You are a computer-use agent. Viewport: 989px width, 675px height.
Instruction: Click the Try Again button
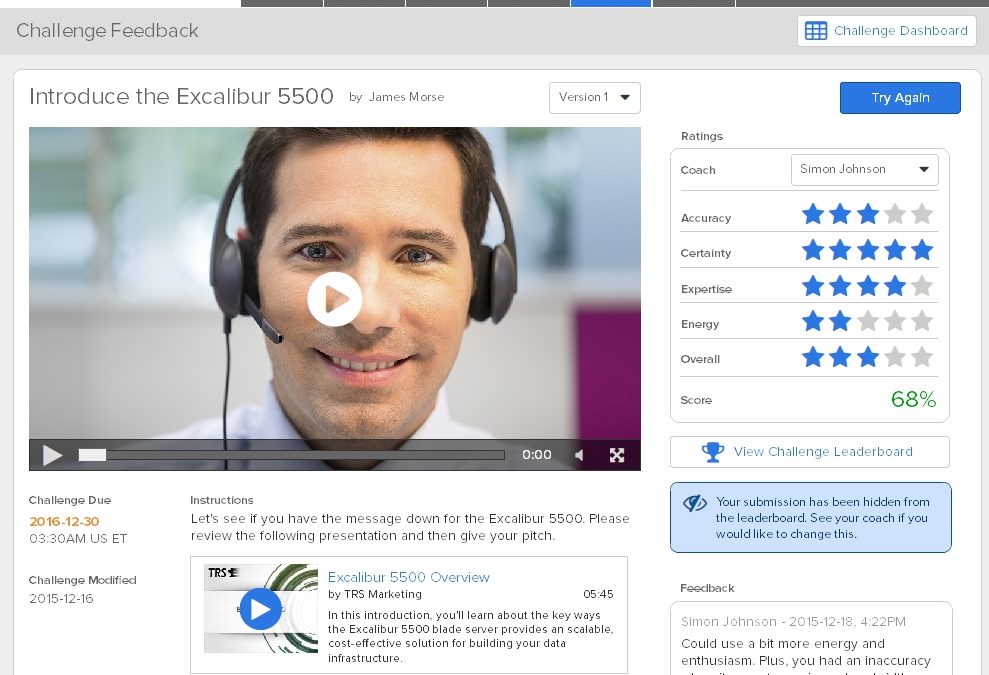point(900,98)
